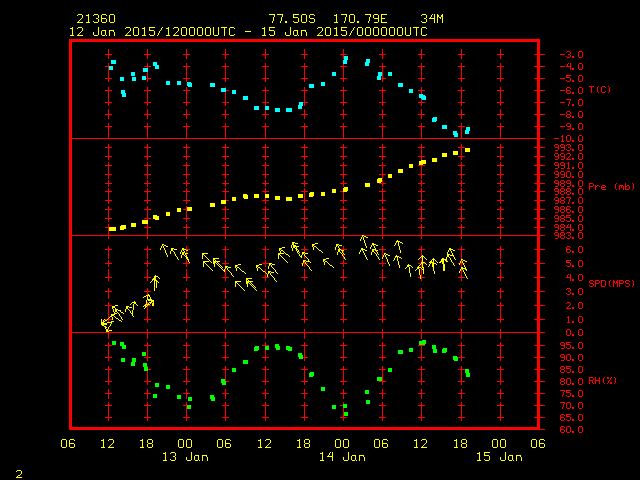Viewport: 640px width, 480px height.
Task: Click the end time 15 Jan 2015/000000UTC
Action: point(344,32)
